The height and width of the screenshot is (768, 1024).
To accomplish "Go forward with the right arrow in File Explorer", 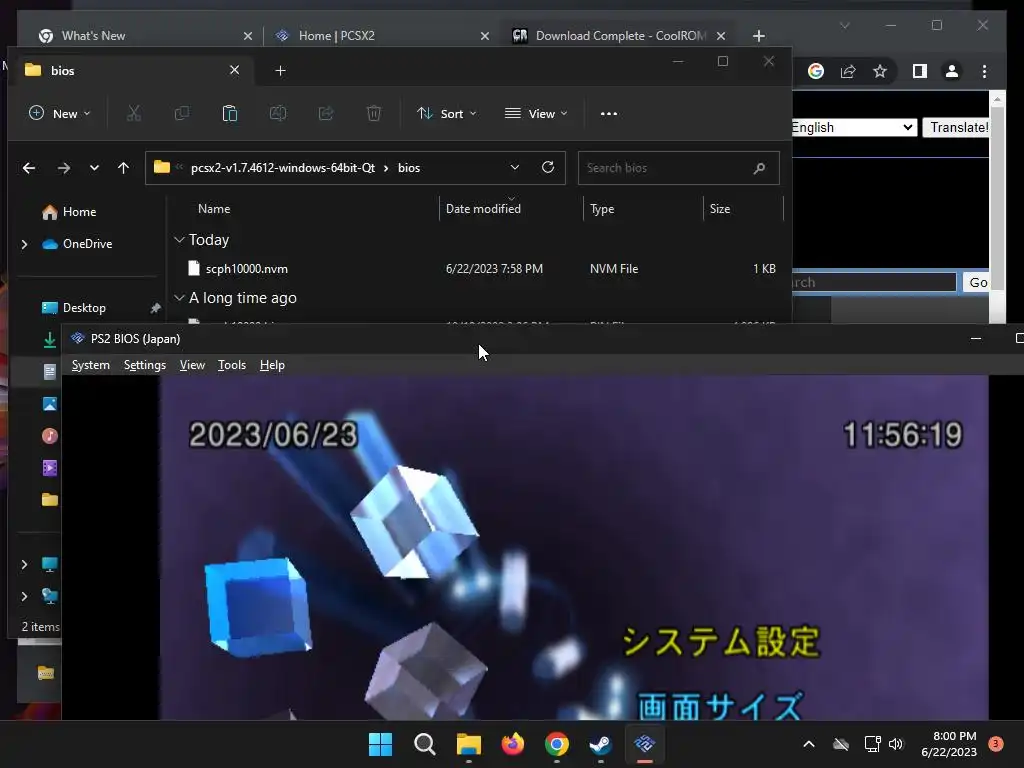I will pyautogui.click(x=63, y=168).
